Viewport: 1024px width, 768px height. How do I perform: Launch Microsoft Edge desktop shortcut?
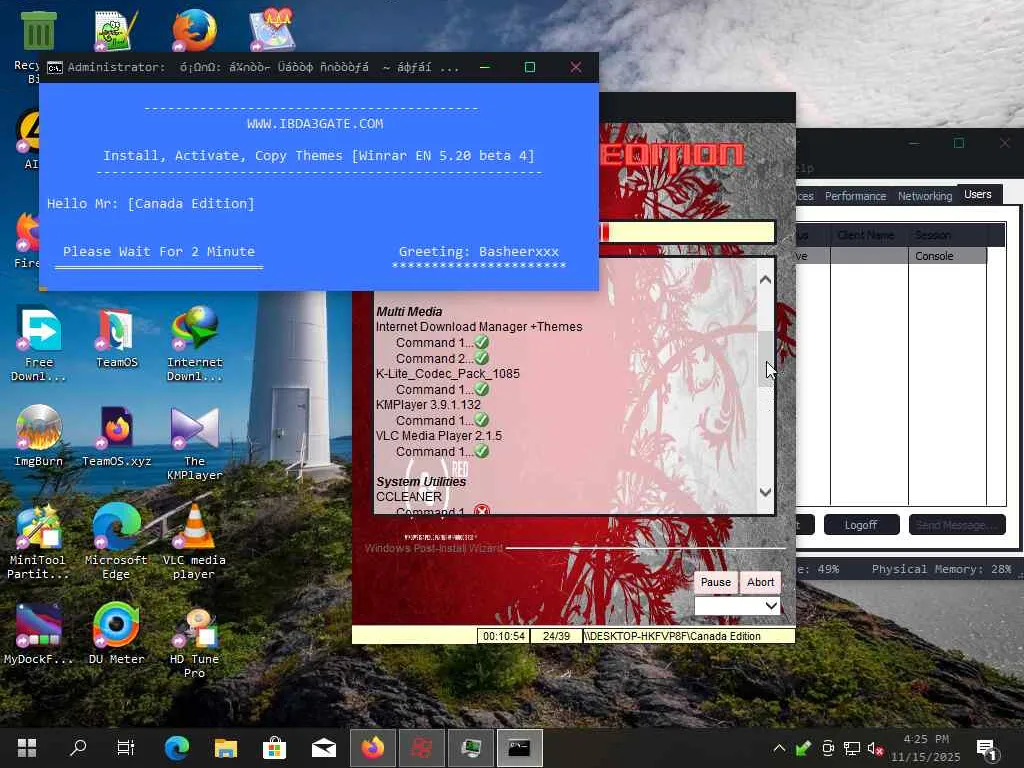point(116,542)
